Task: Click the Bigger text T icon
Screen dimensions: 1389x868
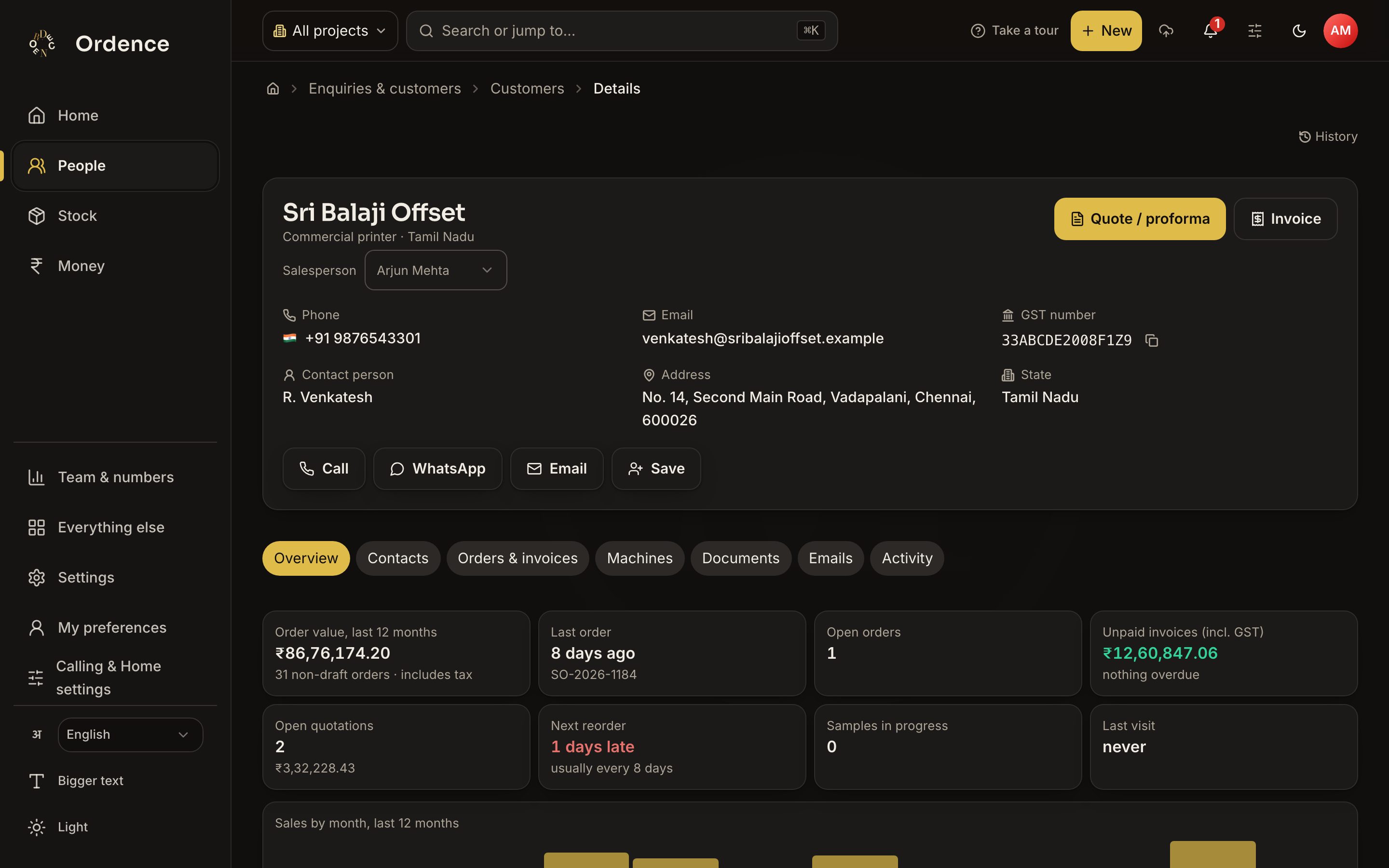Action: [37, 781]
